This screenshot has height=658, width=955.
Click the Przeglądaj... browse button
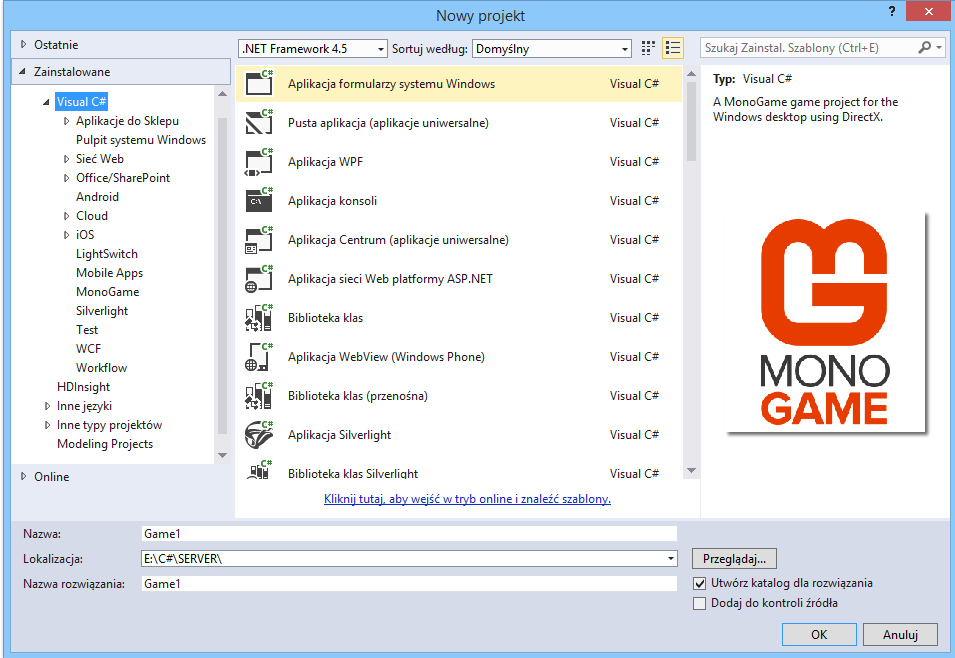coord(734,559)
